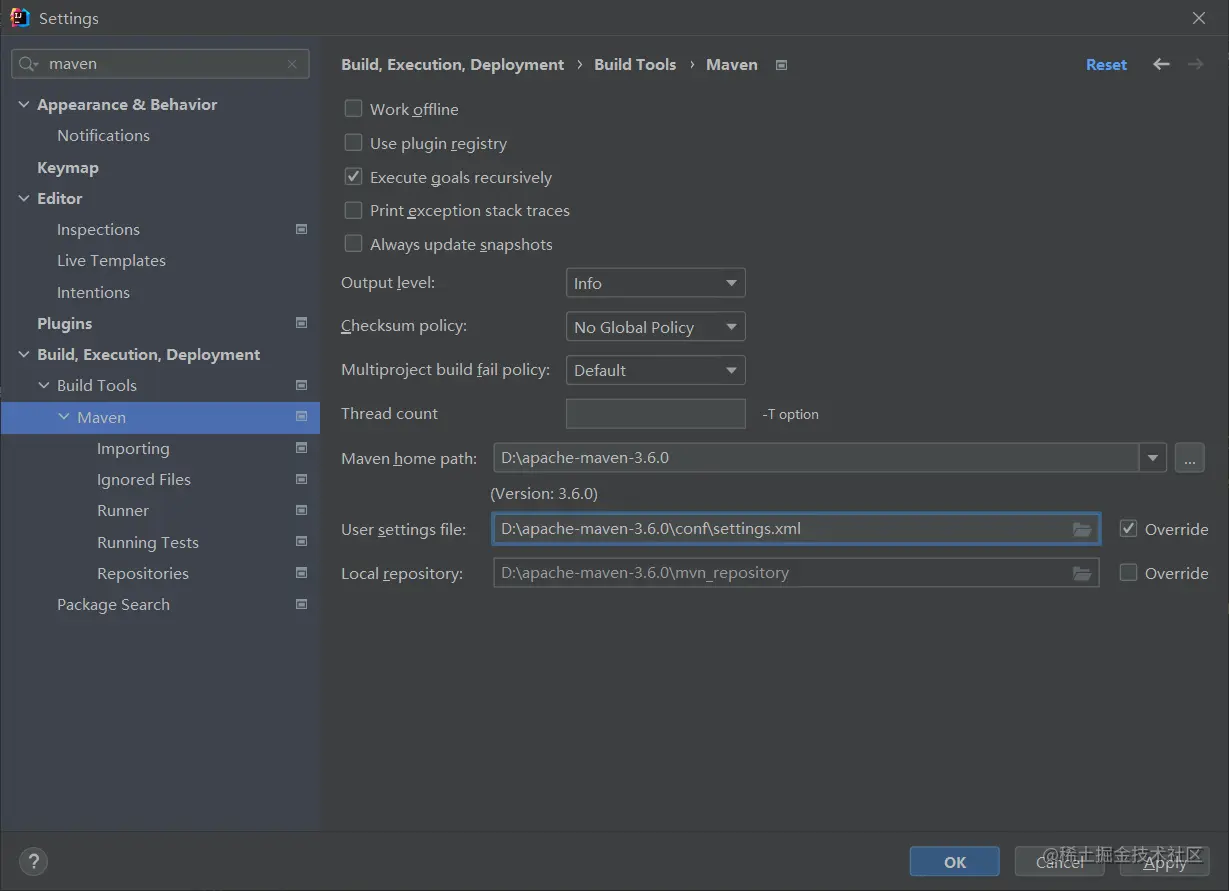The image size is (1229, 891).
Task: Open Plugins settings page
Action: [64, 323]
